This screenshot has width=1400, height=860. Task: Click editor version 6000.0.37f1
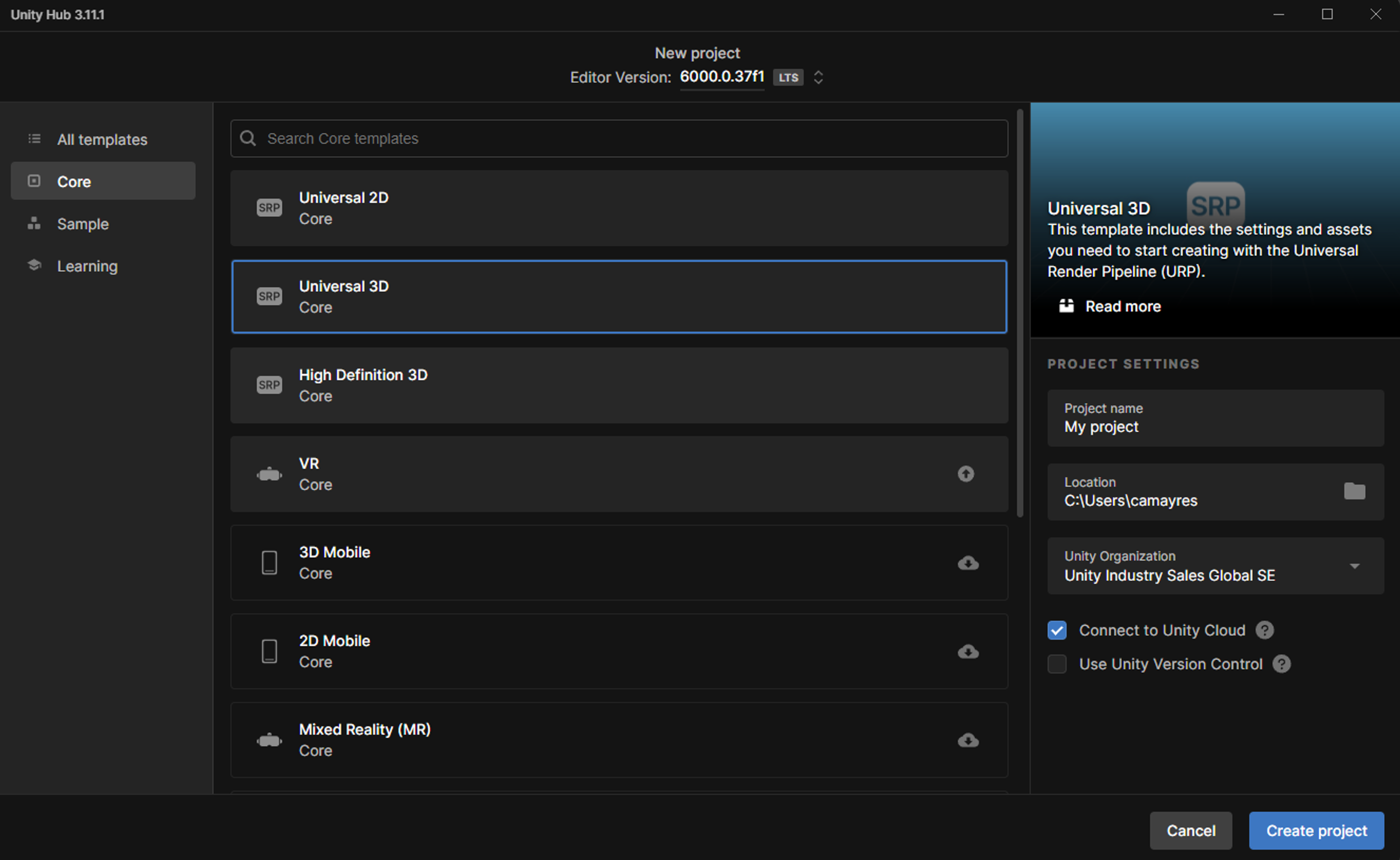(x=722, y=77)
